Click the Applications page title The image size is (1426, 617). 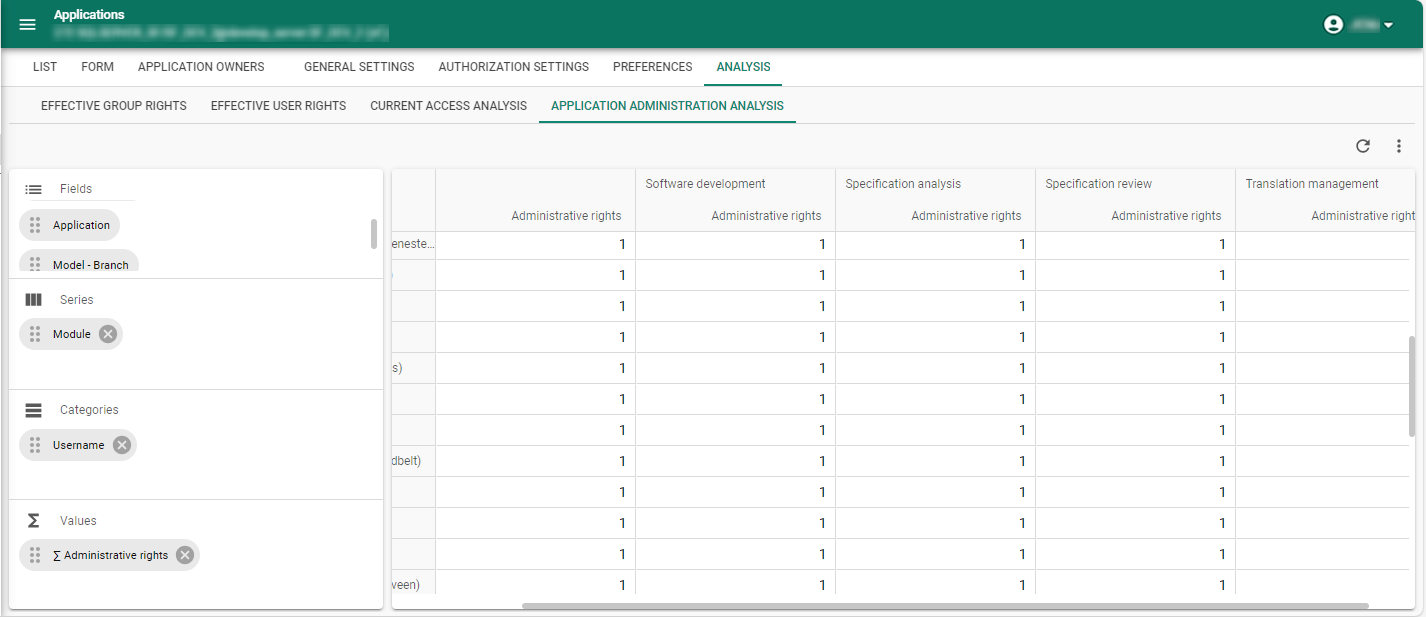point(89,15)
